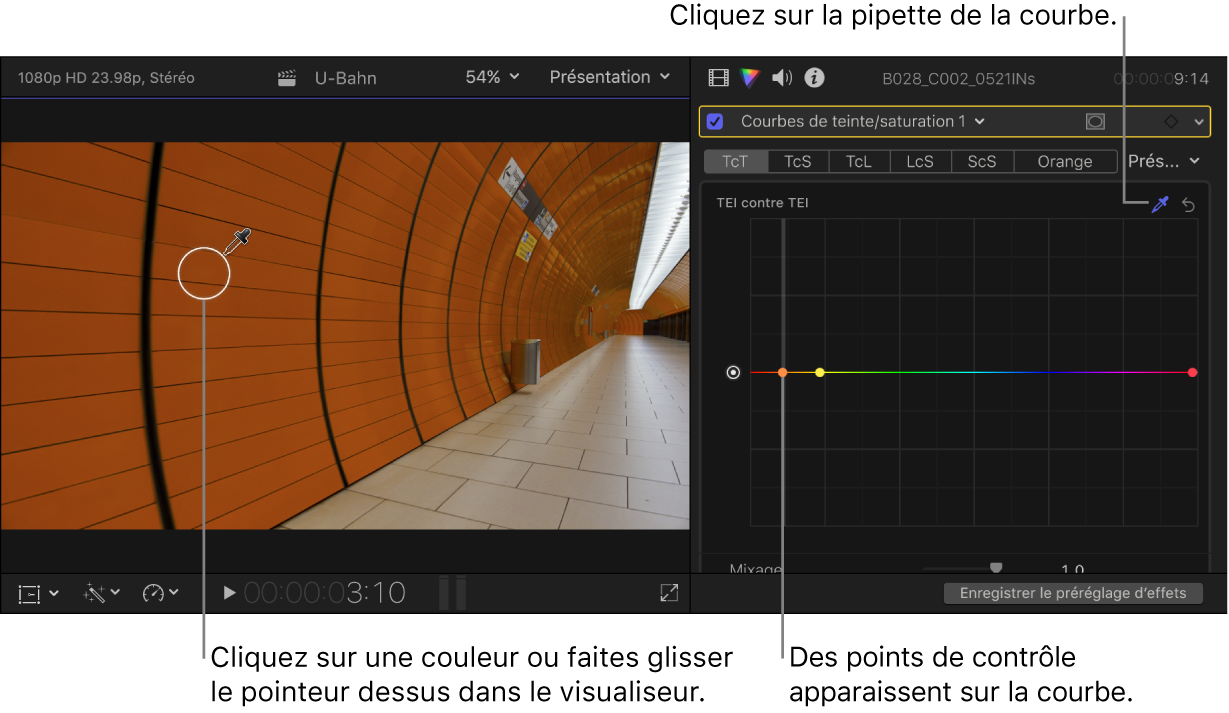The height and width of the screenshot is (713, 1229).
Task: Select the curve color eyedropper
Action: click(x=1160, y=205)
